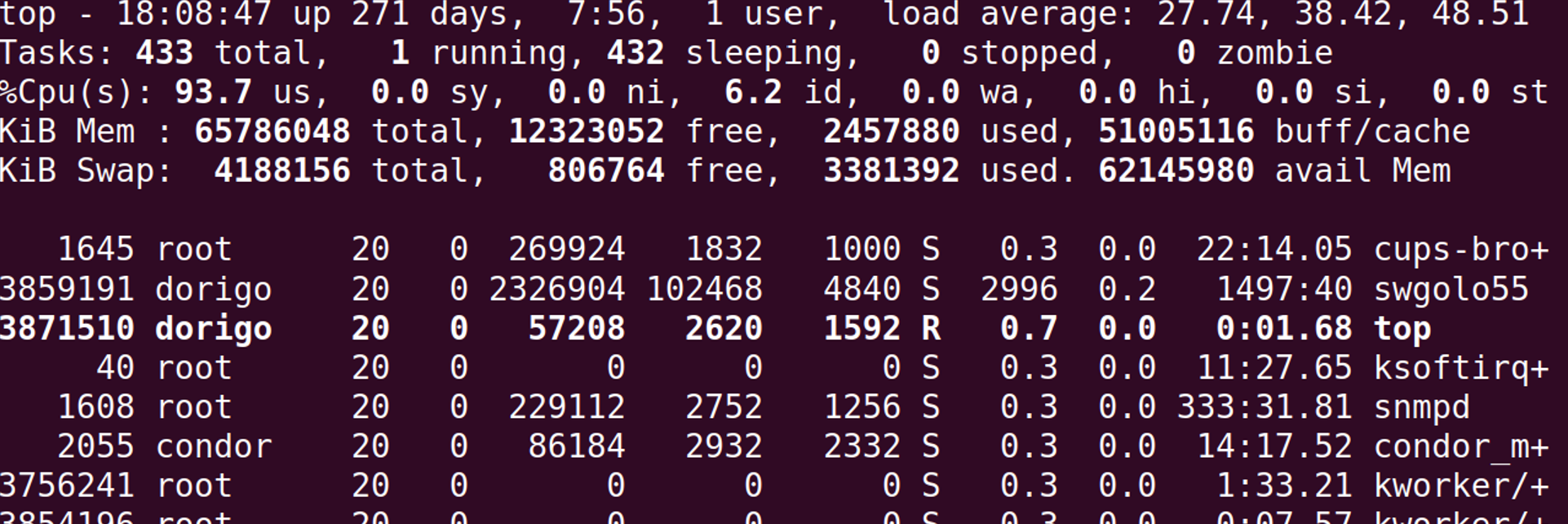Image resolution: width=1568 pixels, height=524 pixels.
Task: Click the 51005116 buff/cache value
Action: (1176, 132)
